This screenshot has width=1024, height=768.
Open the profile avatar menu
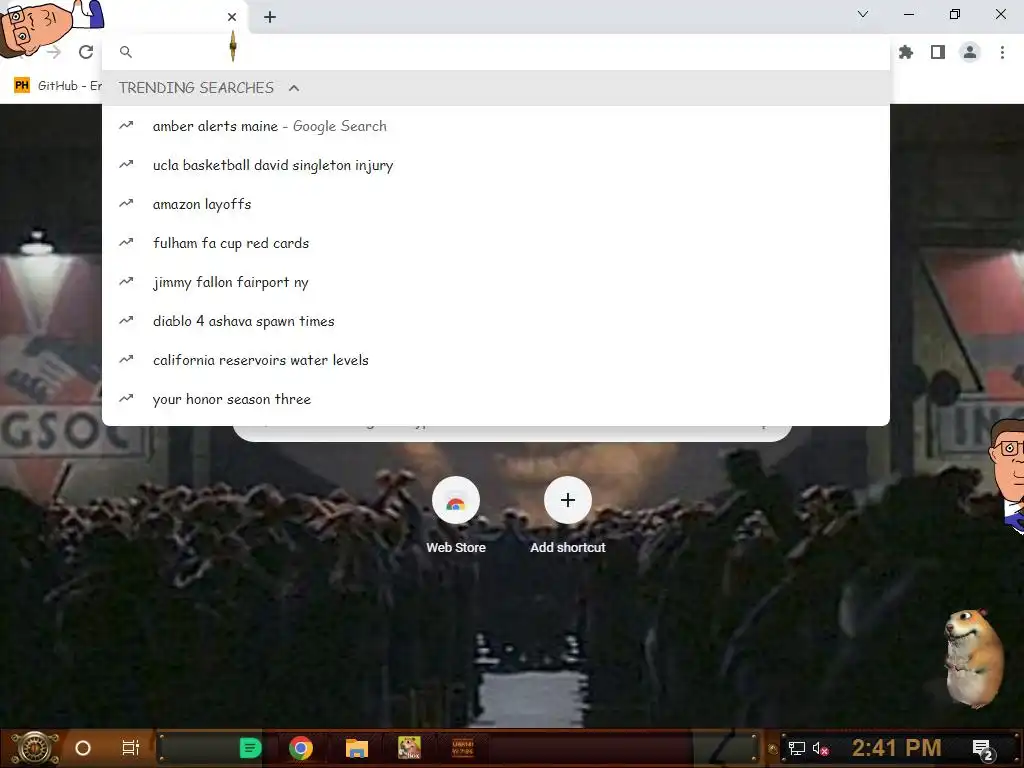(970, 52)
